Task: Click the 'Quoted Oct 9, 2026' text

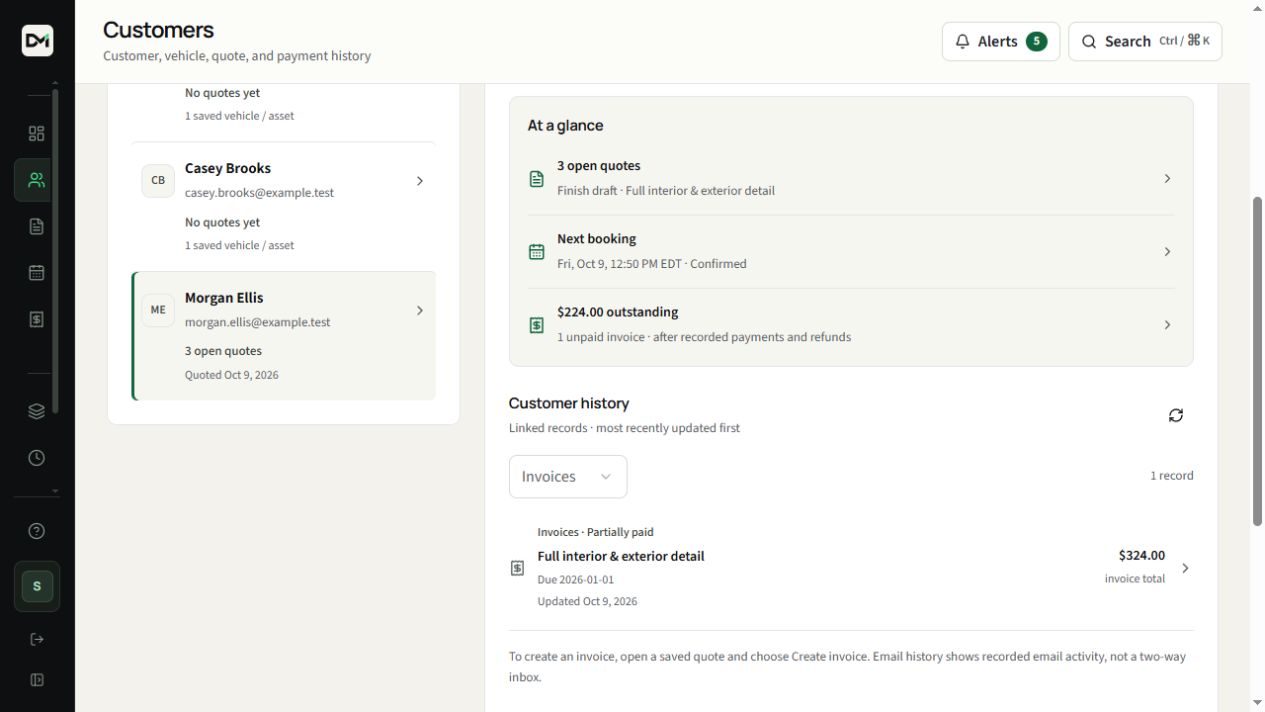Action: [x=232, y=375]
